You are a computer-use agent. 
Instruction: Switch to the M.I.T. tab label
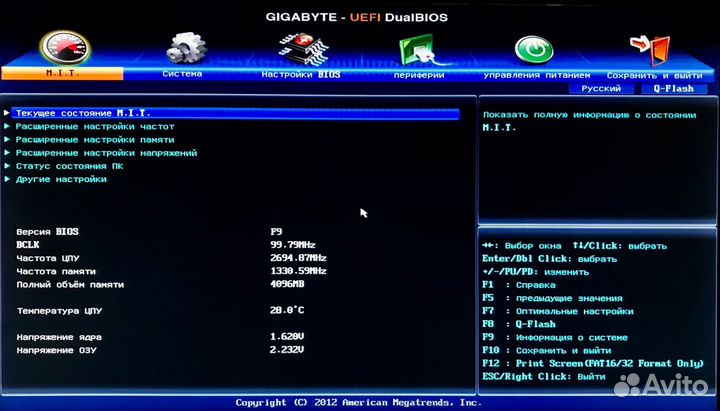(x=62, y=73)
